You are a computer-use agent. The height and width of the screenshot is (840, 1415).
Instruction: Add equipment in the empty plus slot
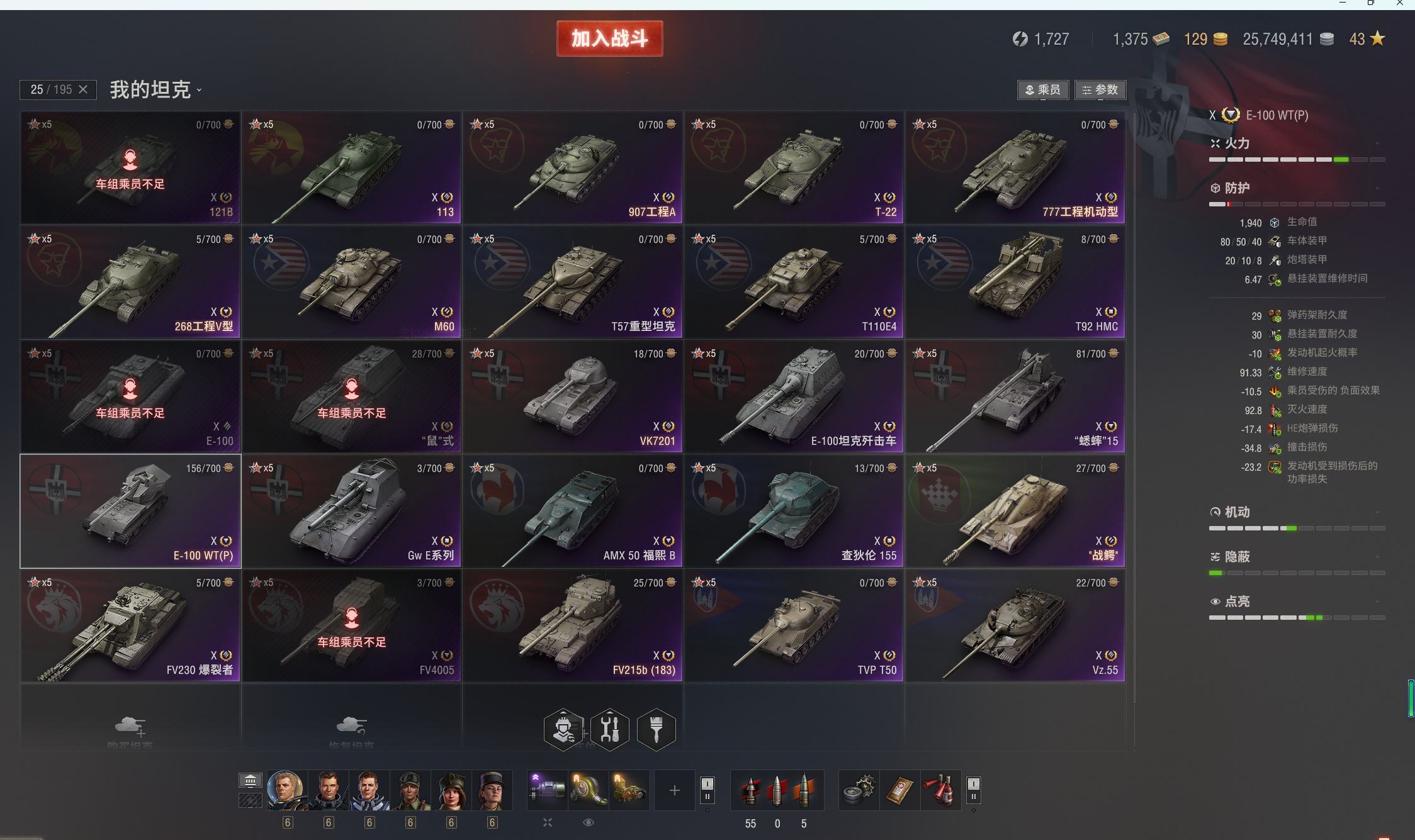point(674,790)
